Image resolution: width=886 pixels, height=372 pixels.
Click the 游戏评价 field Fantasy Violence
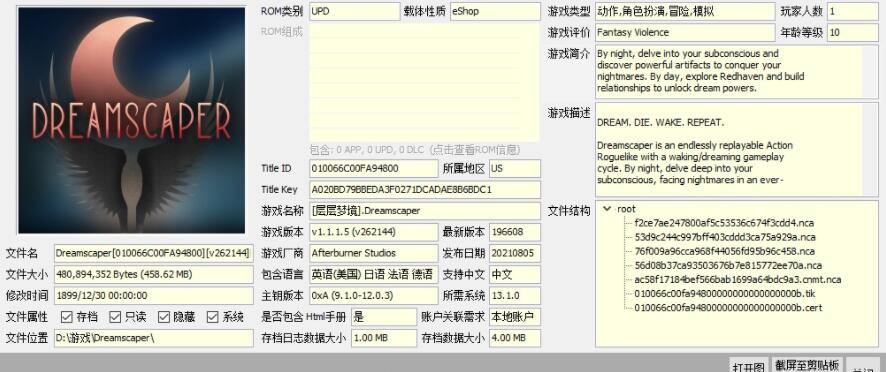[685, 32]
